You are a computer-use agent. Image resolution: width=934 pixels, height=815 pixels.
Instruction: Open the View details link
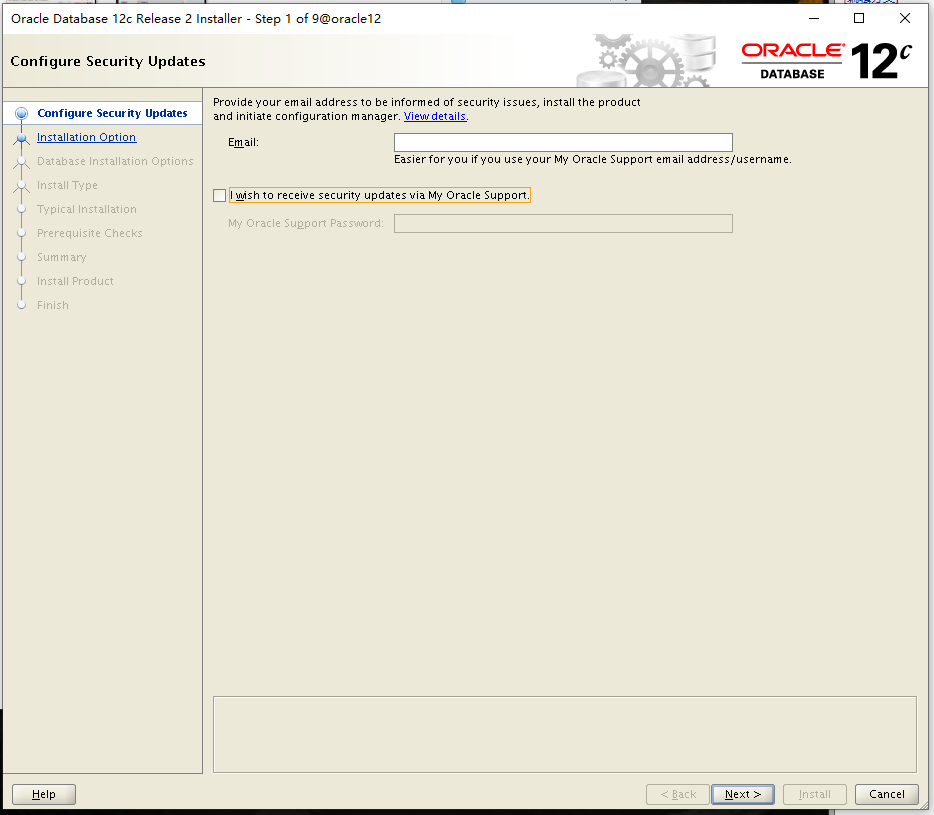[435, 116]
